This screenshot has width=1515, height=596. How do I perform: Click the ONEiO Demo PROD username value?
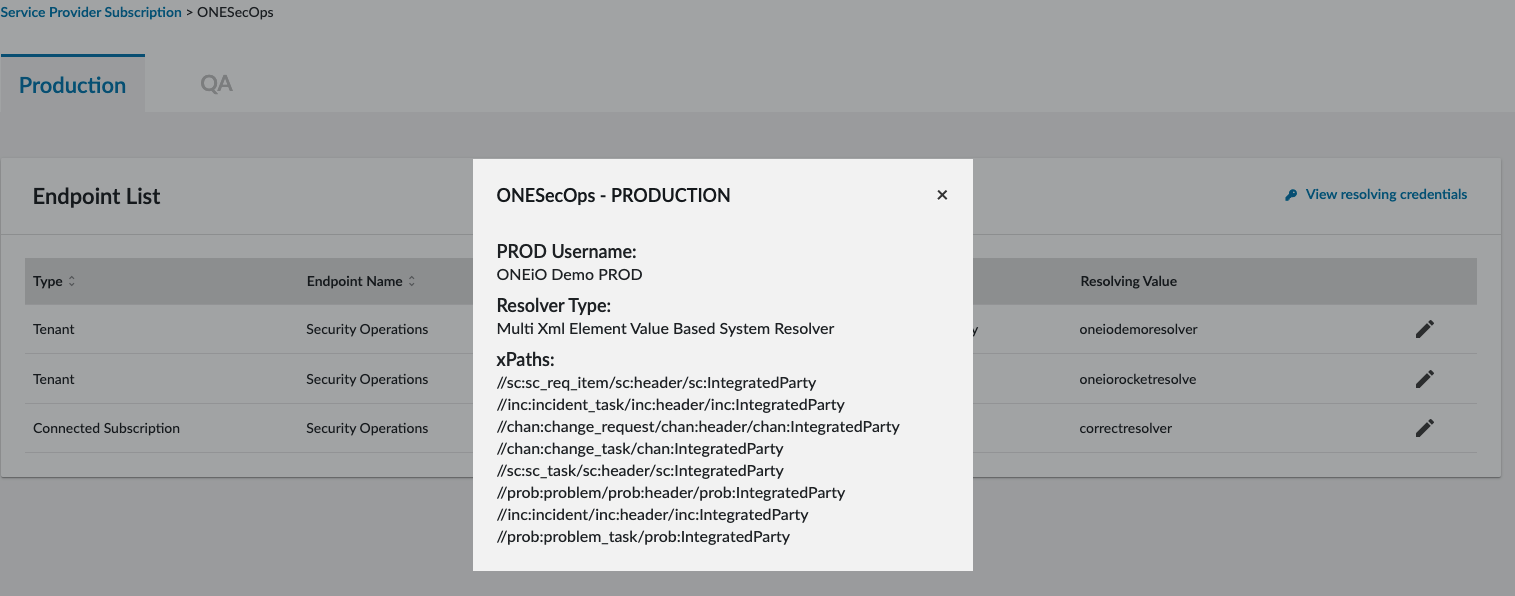569,274
